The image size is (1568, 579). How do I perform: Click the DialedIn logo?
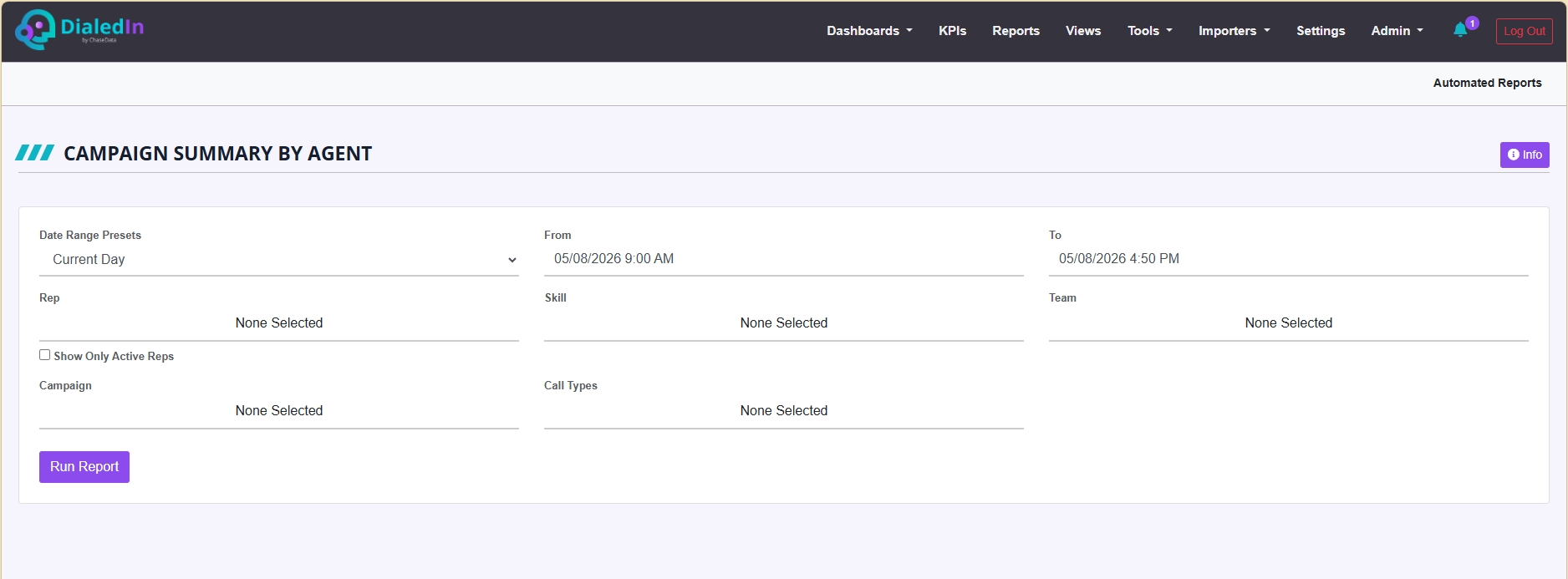pyautogui.click(x=79, y=30)
